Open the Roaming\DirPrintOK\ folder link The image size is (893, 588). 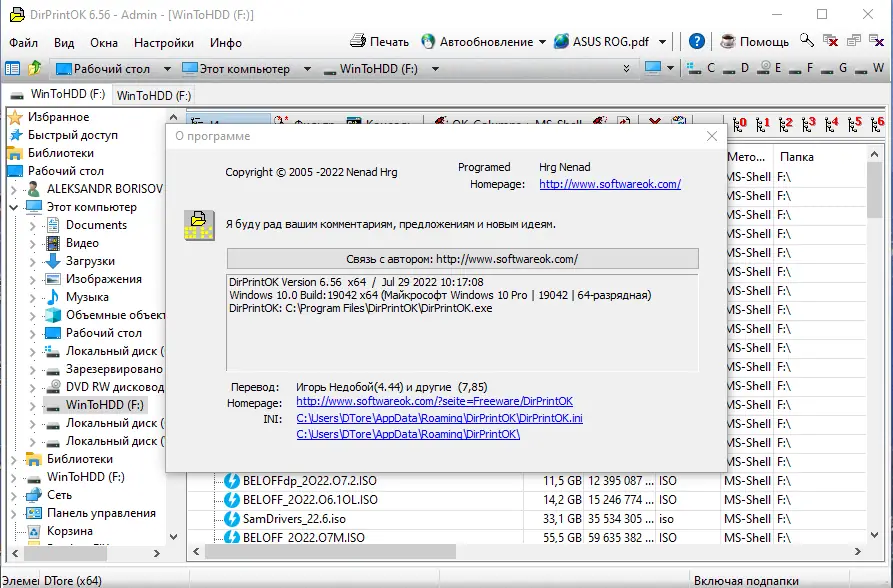point(408,434)
